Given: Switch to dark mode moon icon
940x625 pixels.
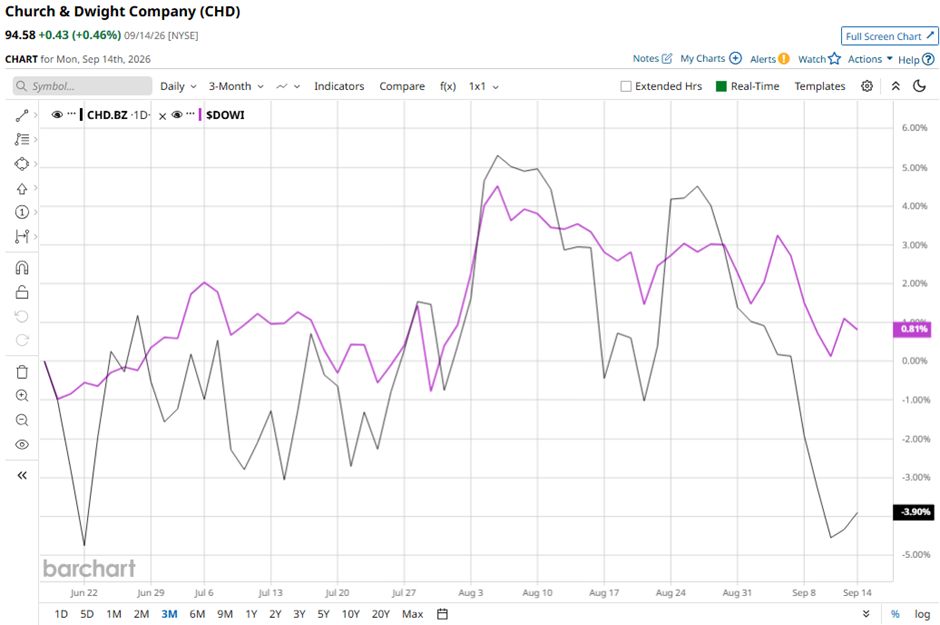Looking at the screenshot, I should [919, 86].
